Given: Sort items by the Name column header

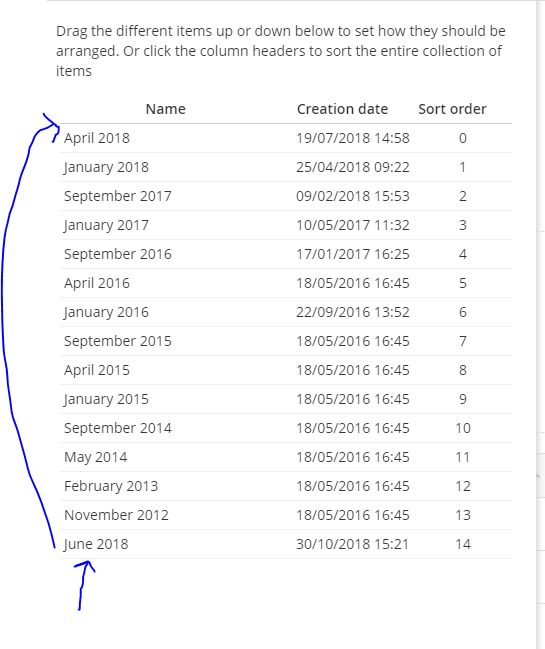Looking at the screenshot, I should [166, 109].
